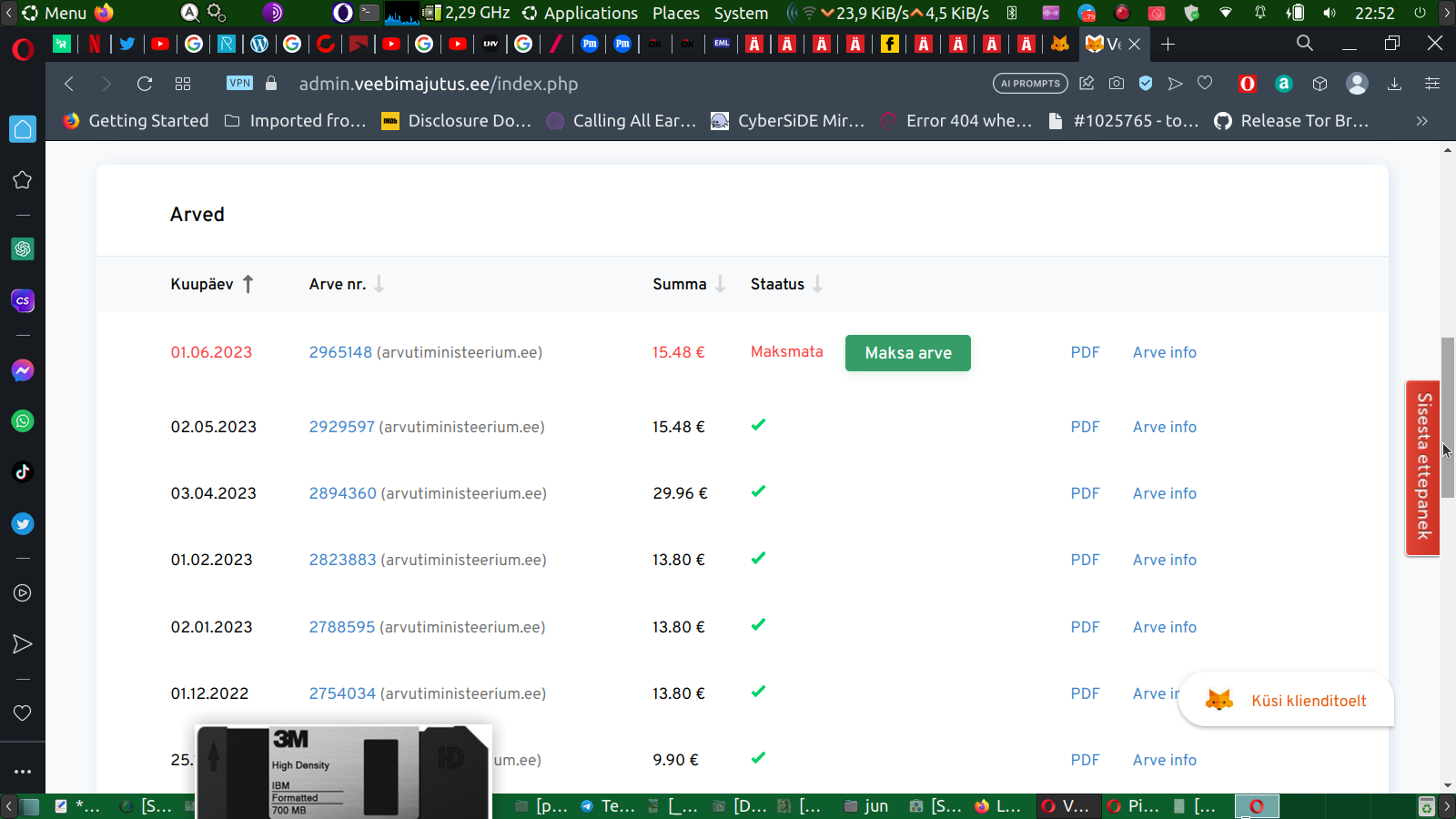Reload the page with the refresh icon
Screen dimensions: 1456x819
point(145,84)
